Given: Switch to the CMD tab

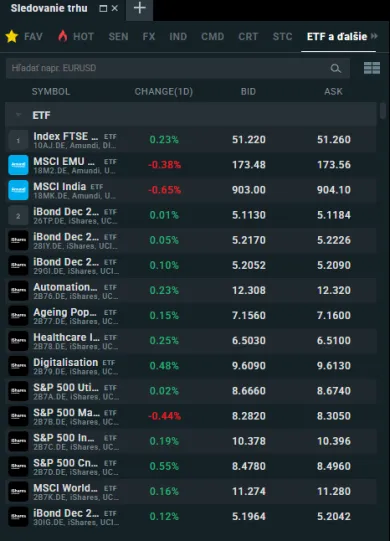Looking at the screenshot, I should click(x=213, y=37).
